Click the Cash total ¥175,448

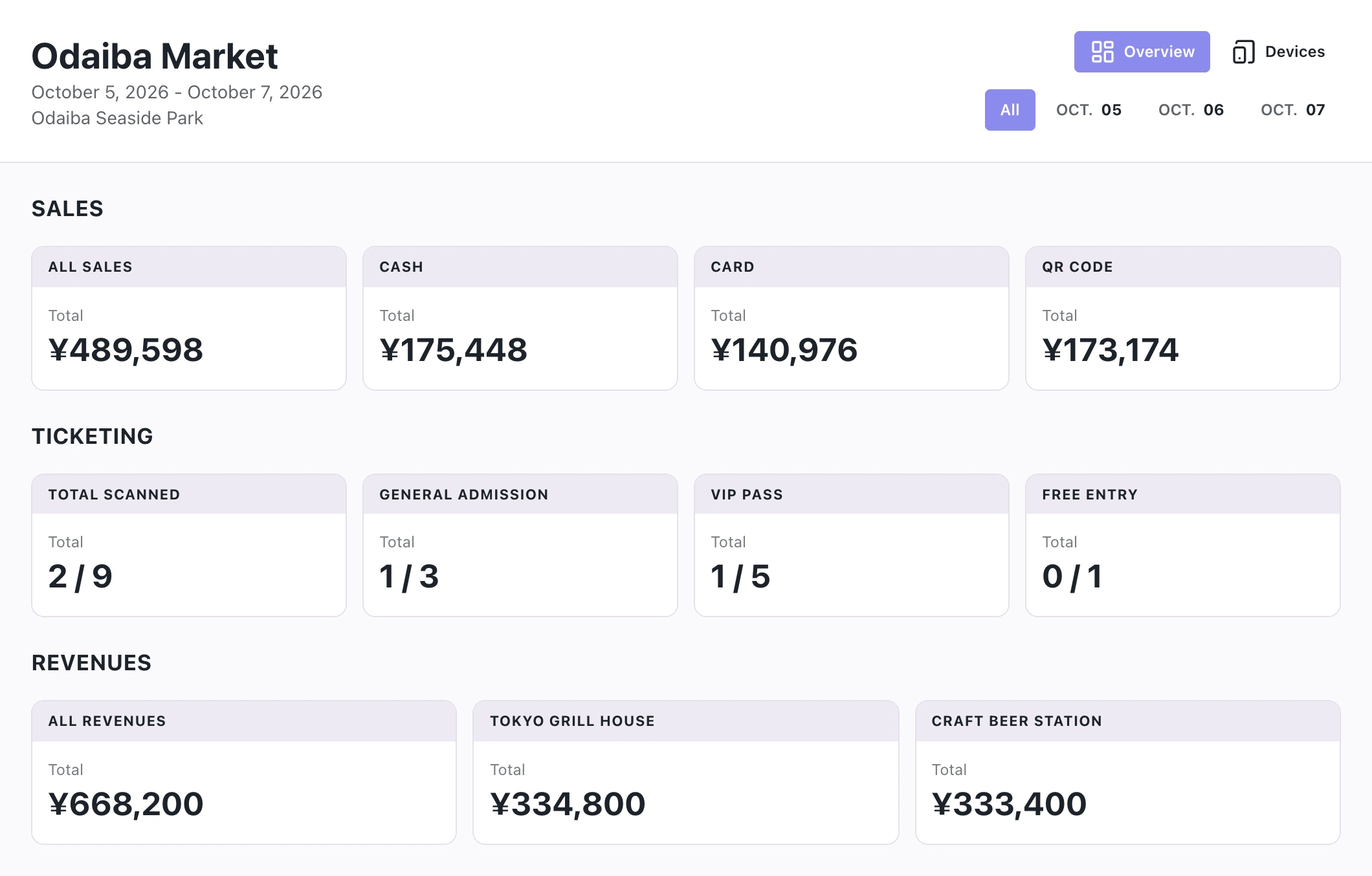pos(453,350)
